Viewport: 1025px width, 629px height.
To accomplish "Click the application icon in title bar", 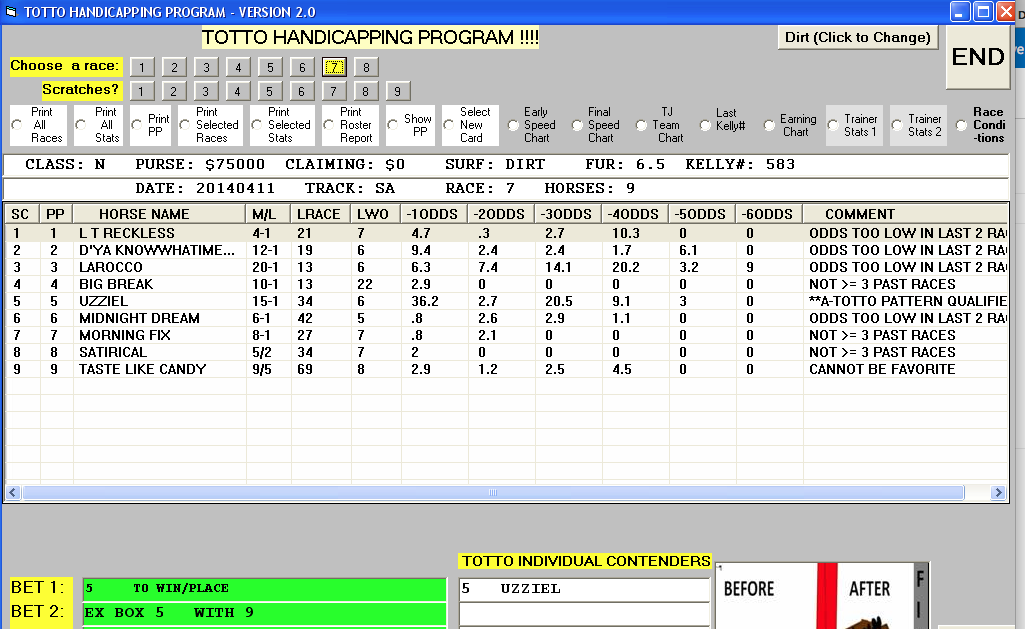I will tap(11, 12).
